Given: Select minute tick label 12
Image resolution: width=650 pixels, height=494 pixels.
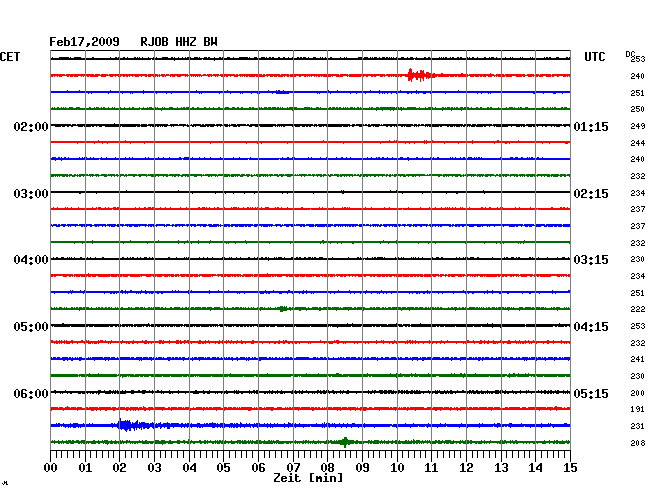Looking at the screenshot, I should tap(466, 468).
